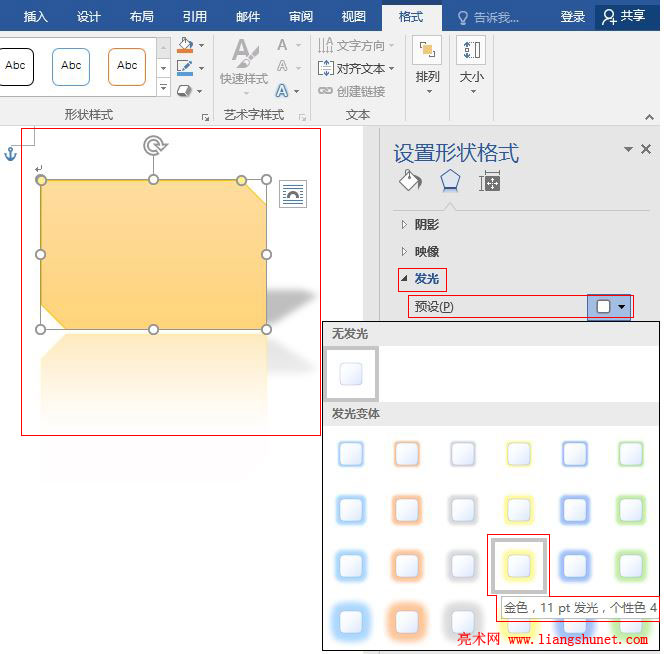Select third-row green glow variation
Image resolution: width=664 pixels, height=654 pixels.
coord(631,565)
